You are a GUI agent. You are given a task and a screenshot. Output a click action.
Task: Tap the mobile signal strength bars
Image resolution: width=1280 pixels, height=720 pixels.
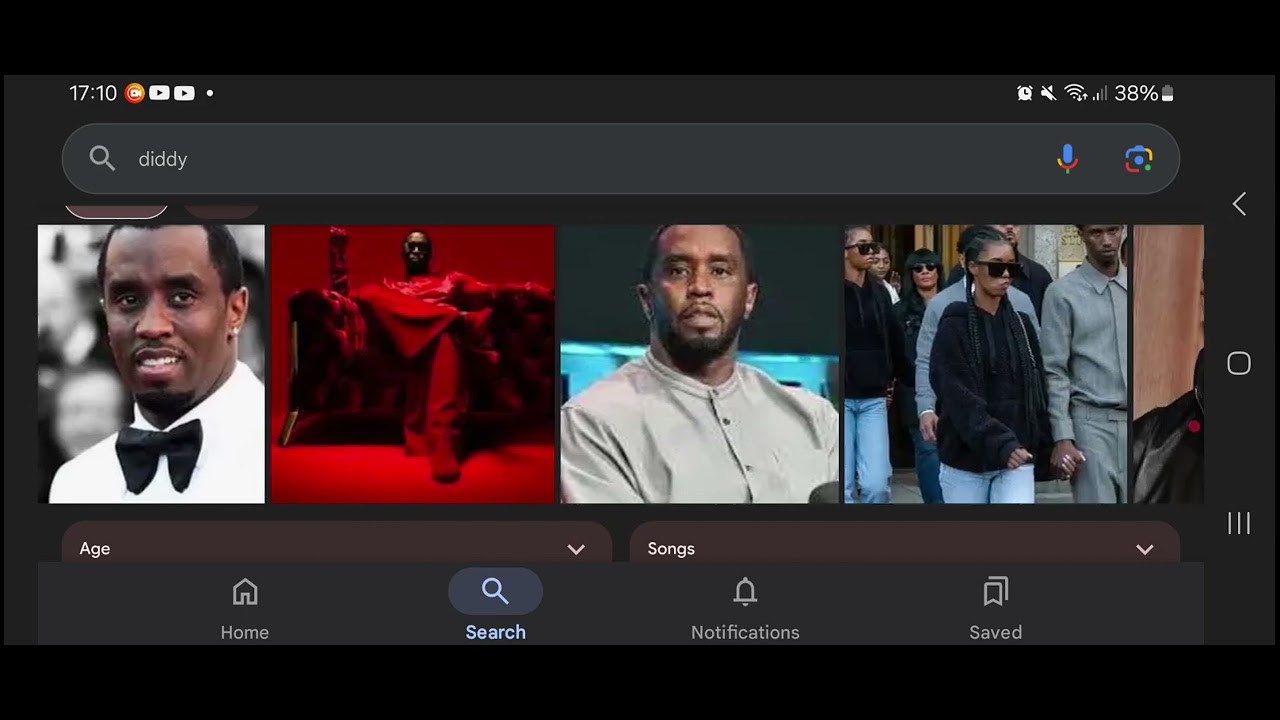(1100, 93)
